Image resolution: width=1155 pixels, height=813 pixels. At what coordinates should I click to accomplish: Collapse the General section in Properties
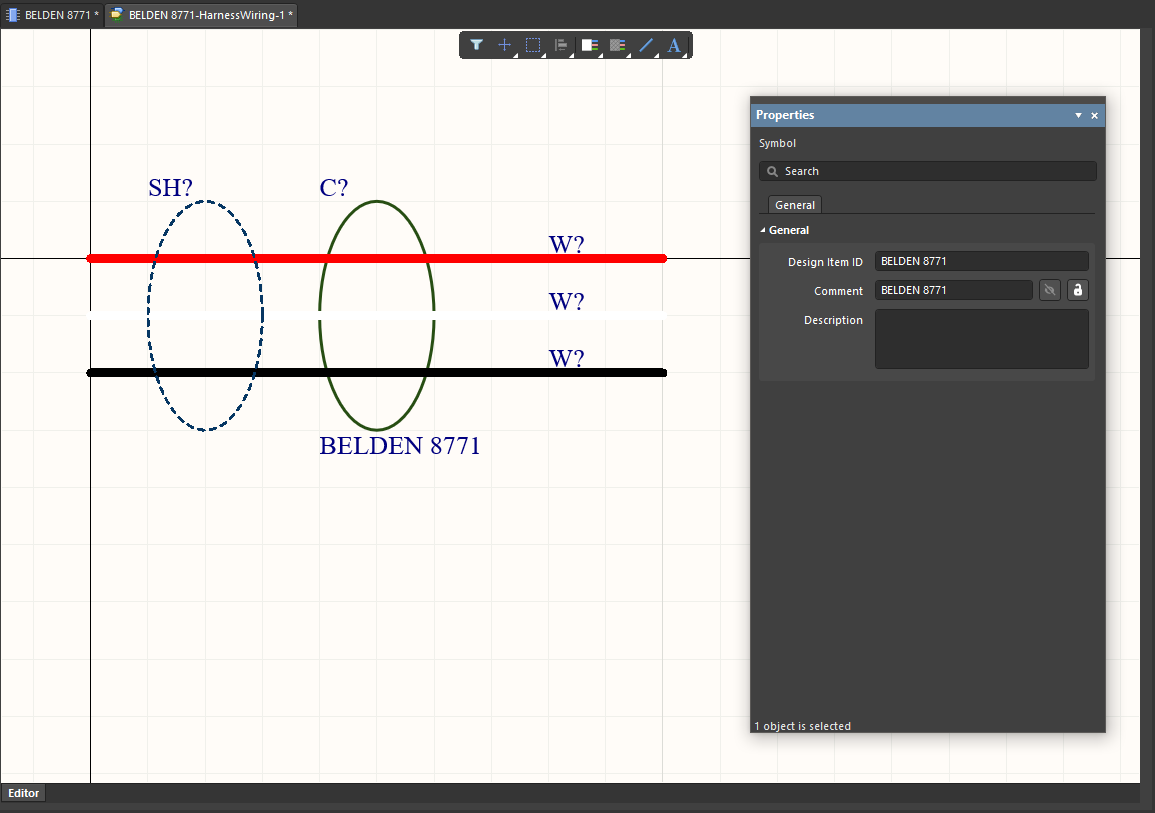click(x=764, y=230)
